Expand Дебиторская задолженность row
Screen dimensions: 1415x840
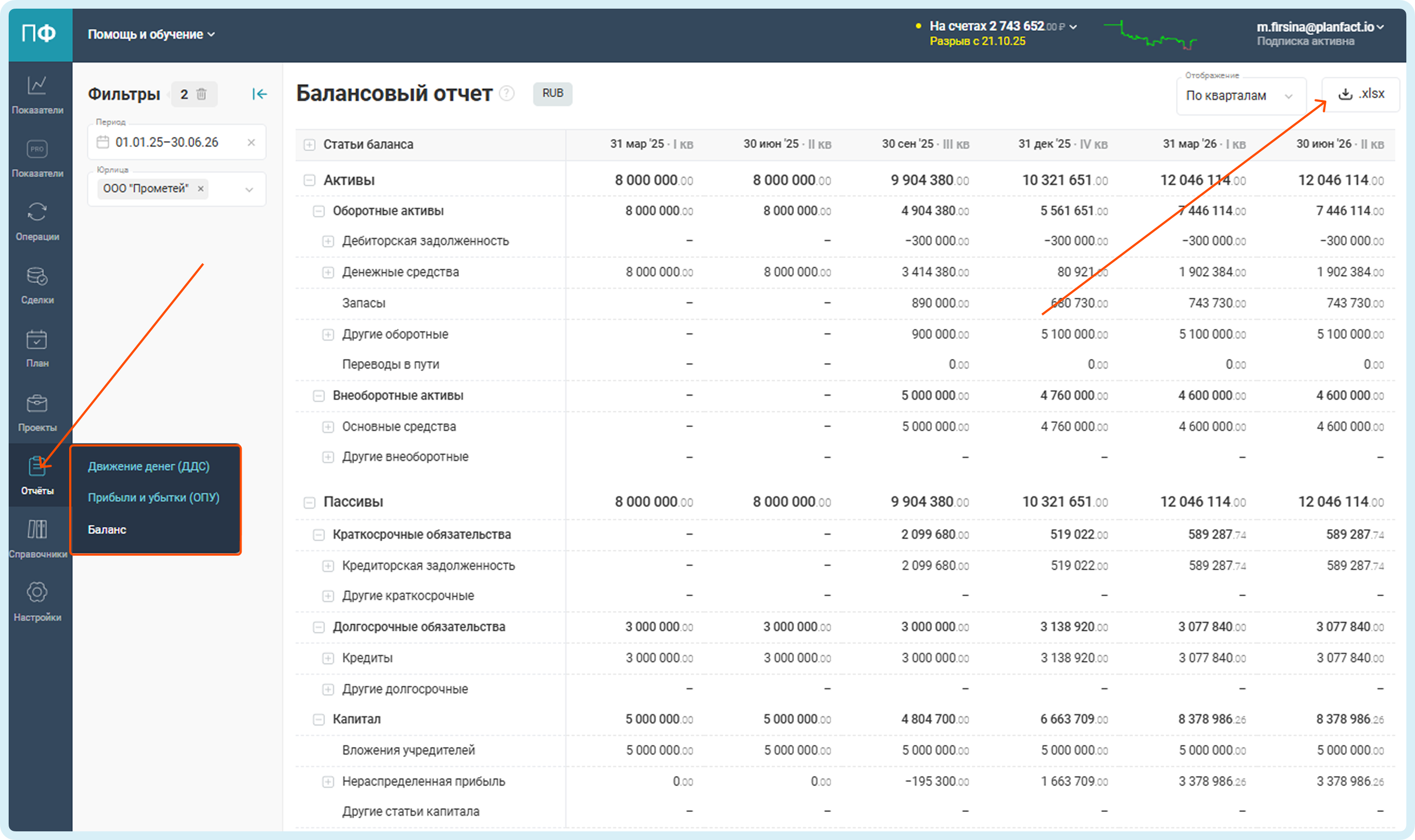(x=328, y=242)
